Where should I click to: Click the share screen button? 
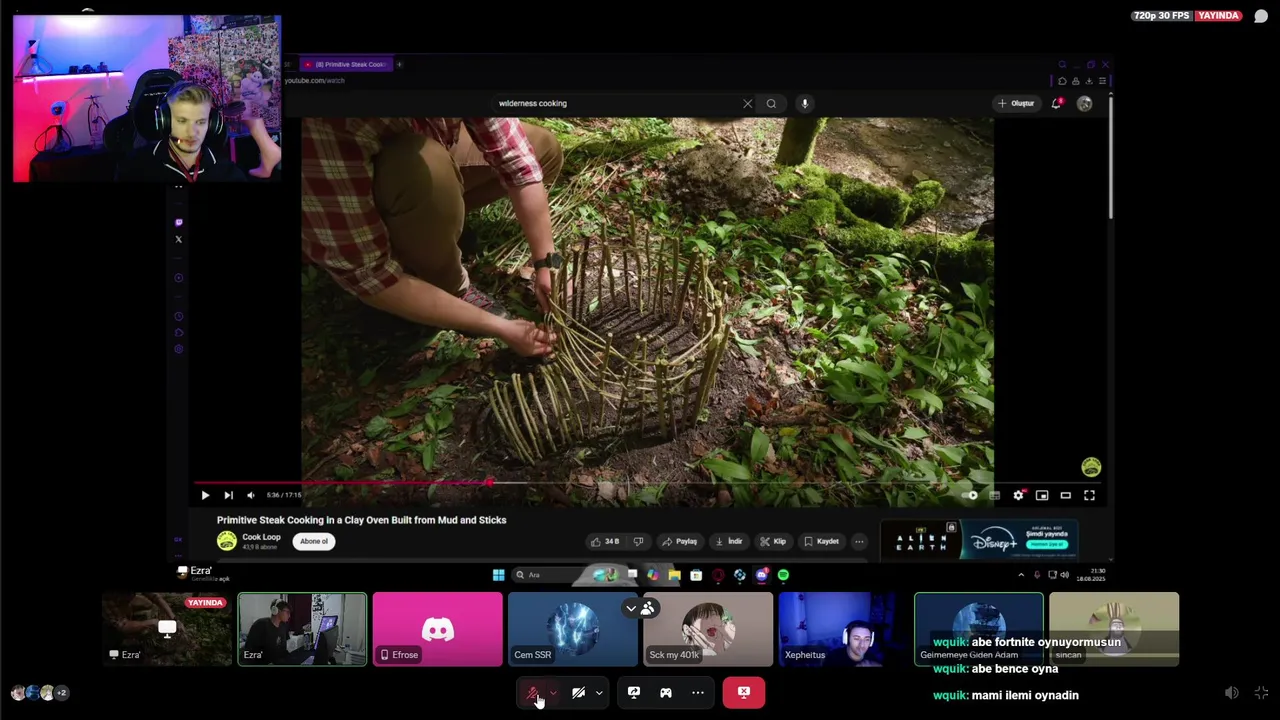634,692
